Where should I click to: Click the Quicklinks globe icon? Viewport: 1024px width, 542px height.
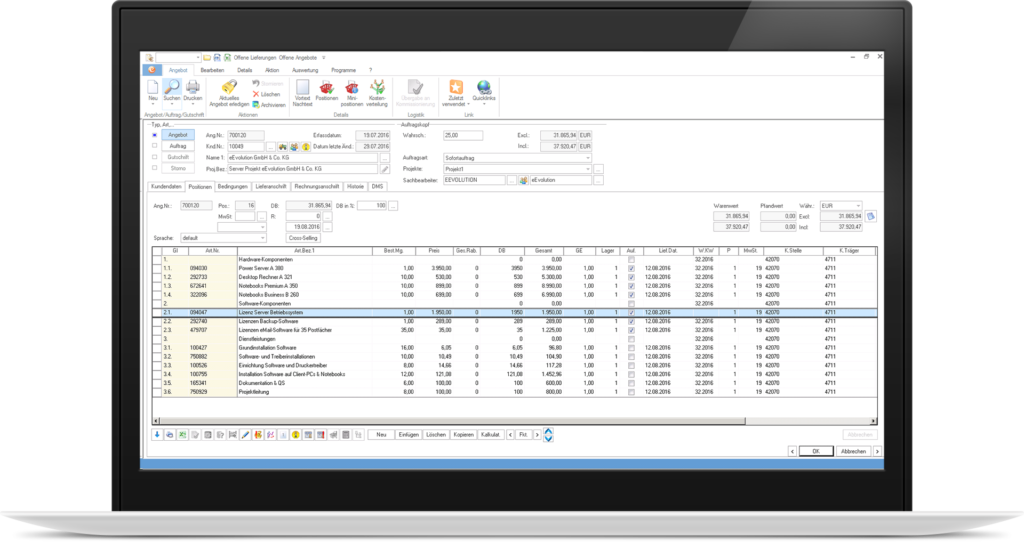pos(484,88)
